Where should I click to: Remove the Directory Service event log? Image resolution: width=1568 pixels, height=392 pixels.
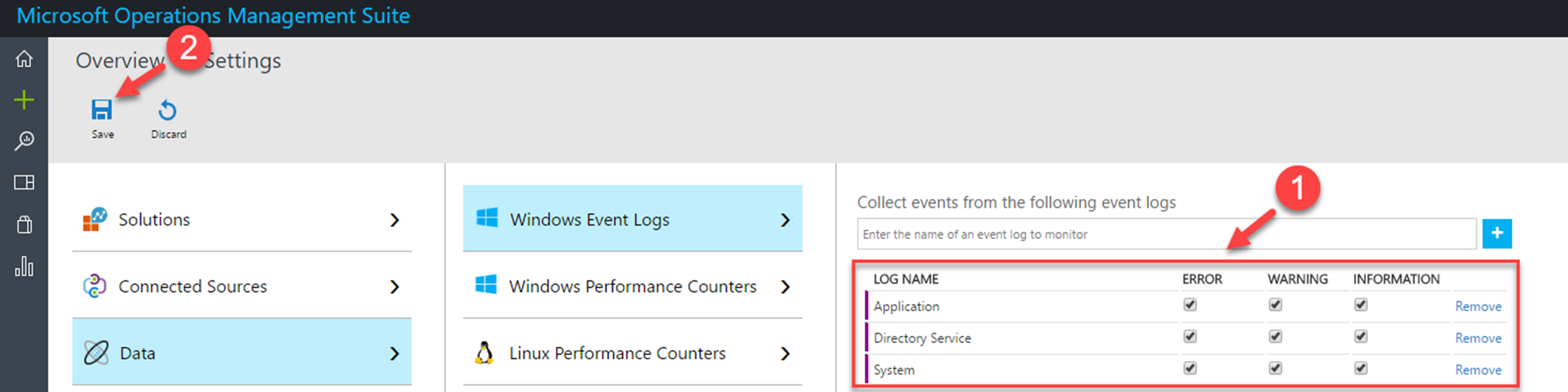pos(1478,338)
